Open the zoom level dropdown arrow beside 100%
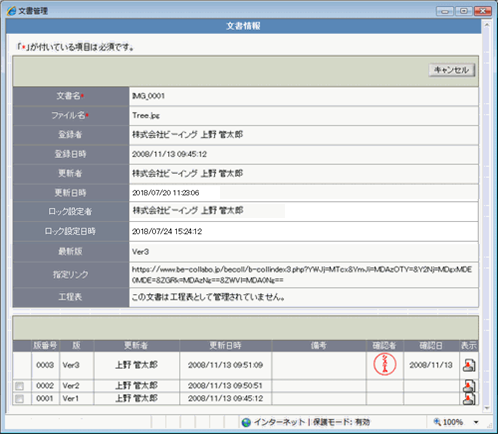This screenshot has width=498, height=435. pyautogui.click(x=476, y=422)
